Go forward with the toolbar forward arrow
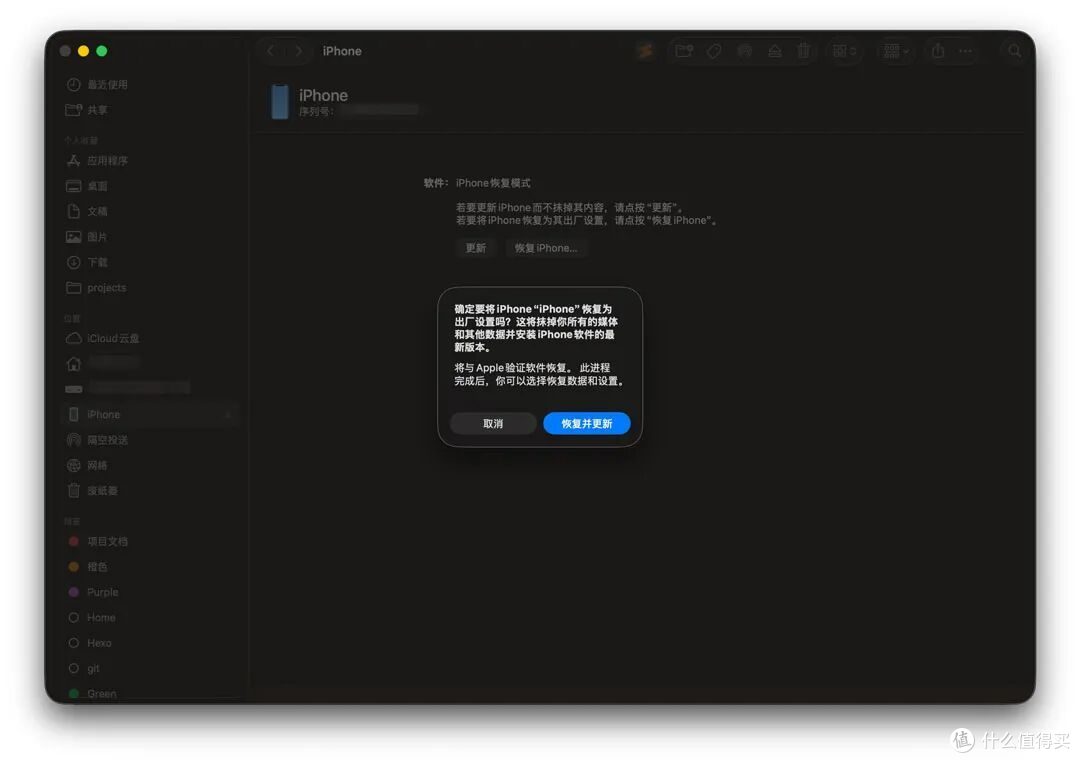The width and height of the screenshot is (1080, 763). click(x=298, y=51)
